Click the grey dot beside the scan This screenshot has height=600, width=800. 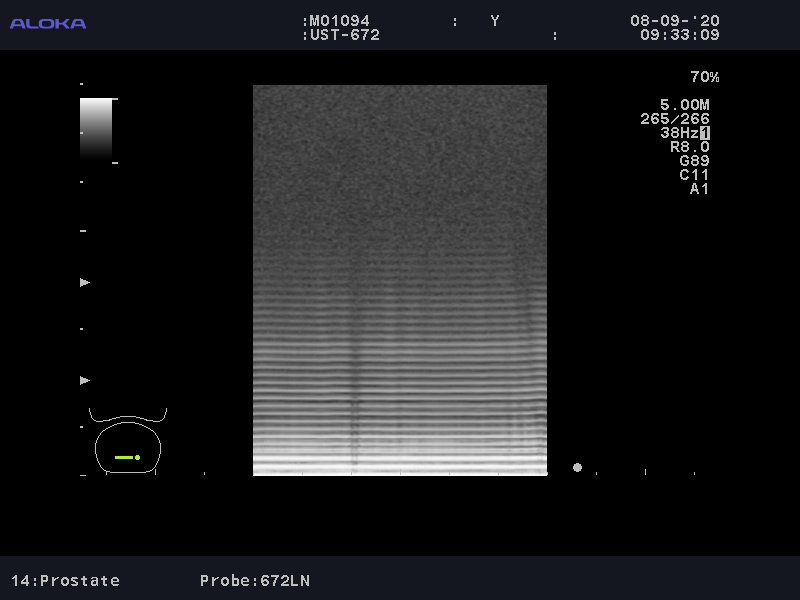(x=577, y=467)
